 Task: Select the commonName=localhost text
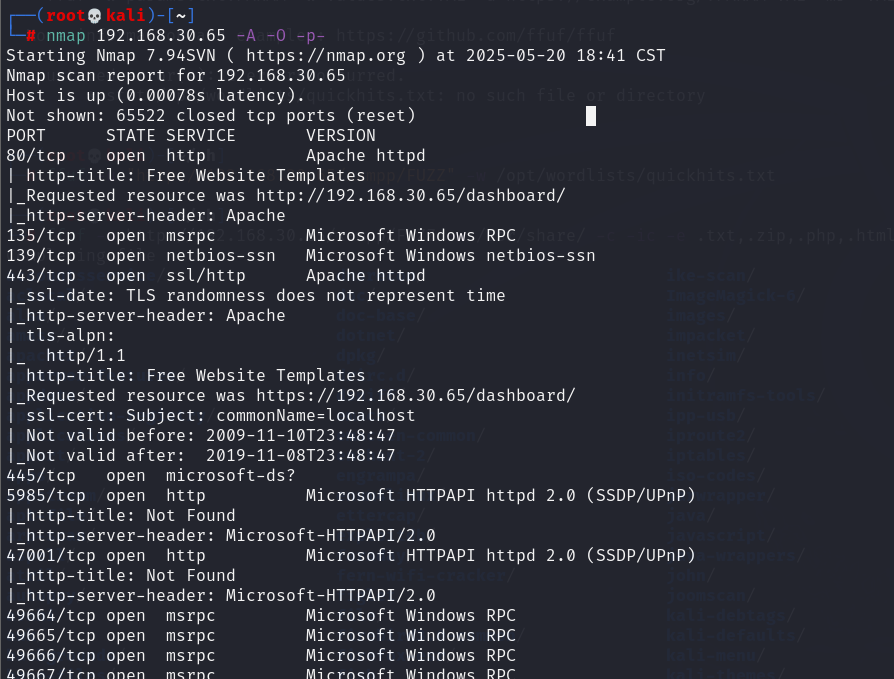(x=315, y=416)
